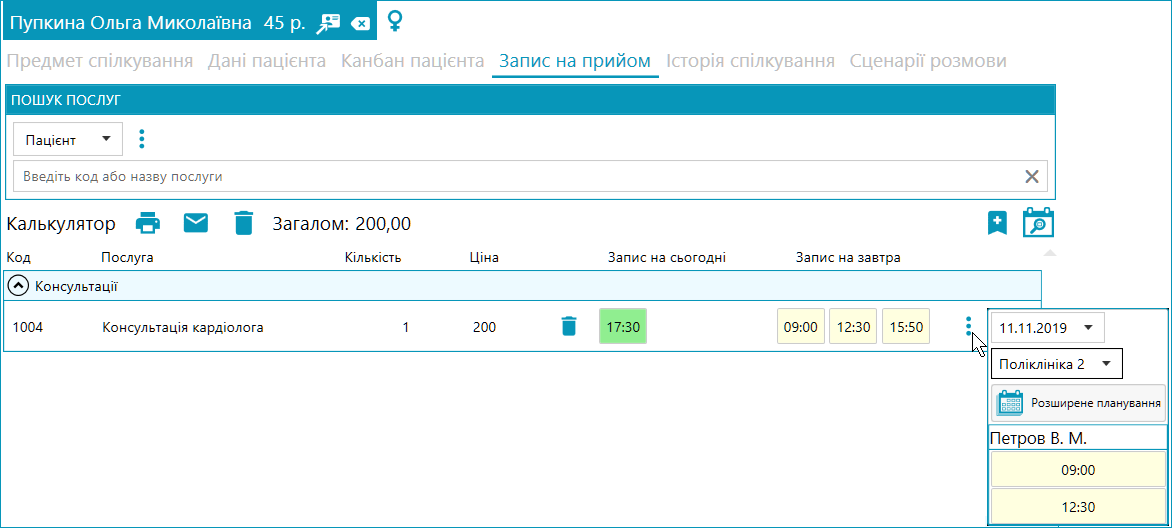Expand the Поліклініка 2 dropdown
This screenshot has width=1172, height=528.
click(x=1056, y=364)
